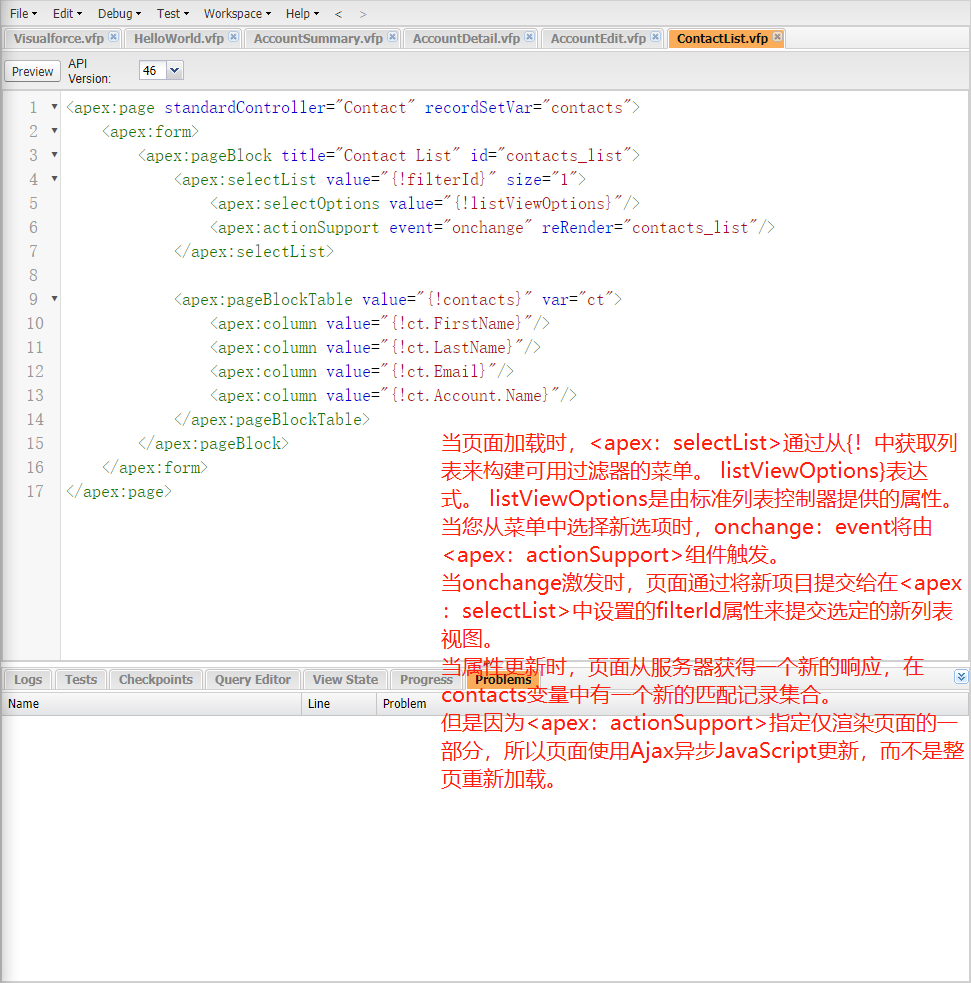Go forward with the right arrow
The height and width of the screenshot is (983, 971).
(x=362, y=14)
